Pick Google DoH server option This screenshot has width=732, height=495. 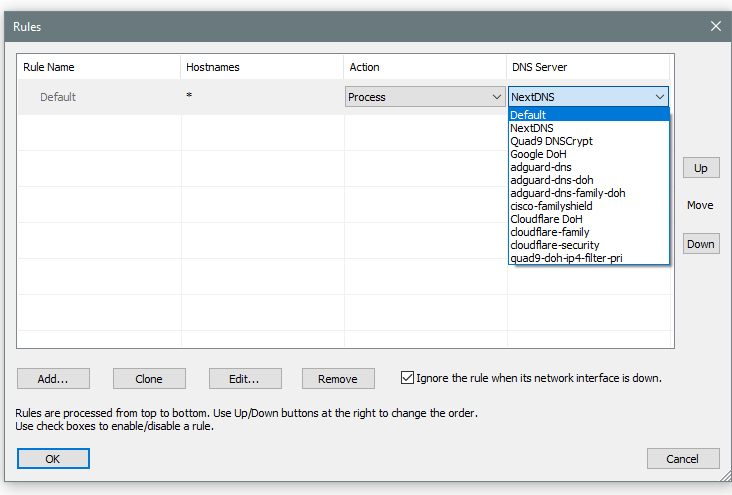point(538,154)
